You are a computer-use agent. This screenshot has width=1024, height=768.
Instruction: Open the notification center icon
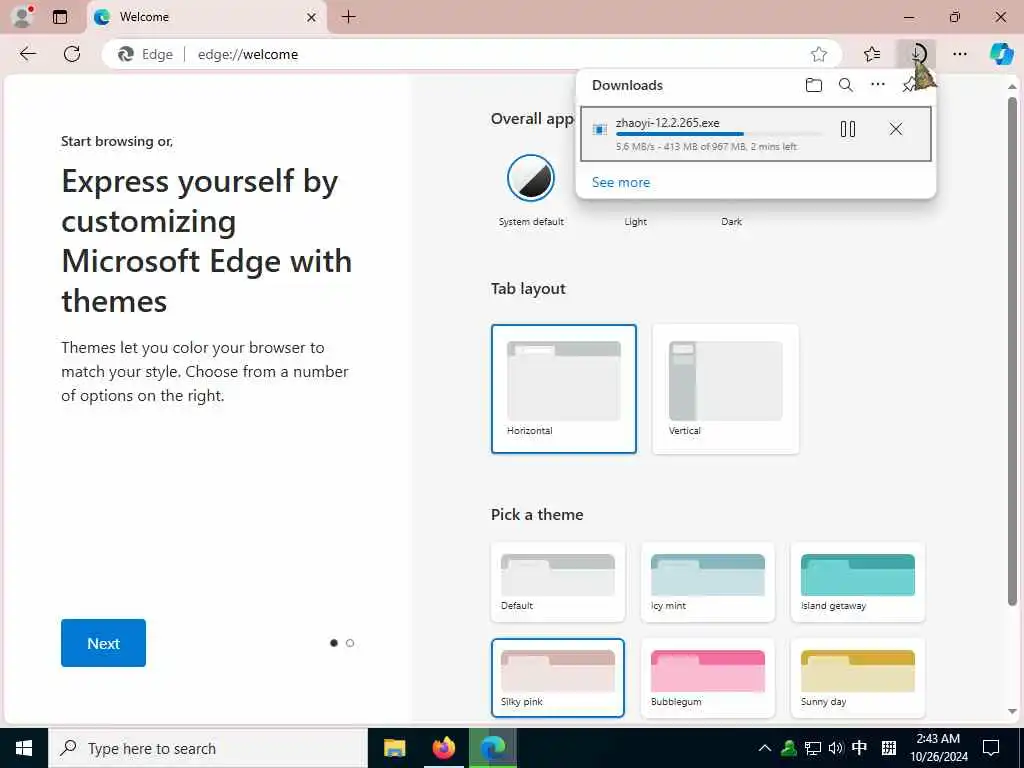point(991,748)
